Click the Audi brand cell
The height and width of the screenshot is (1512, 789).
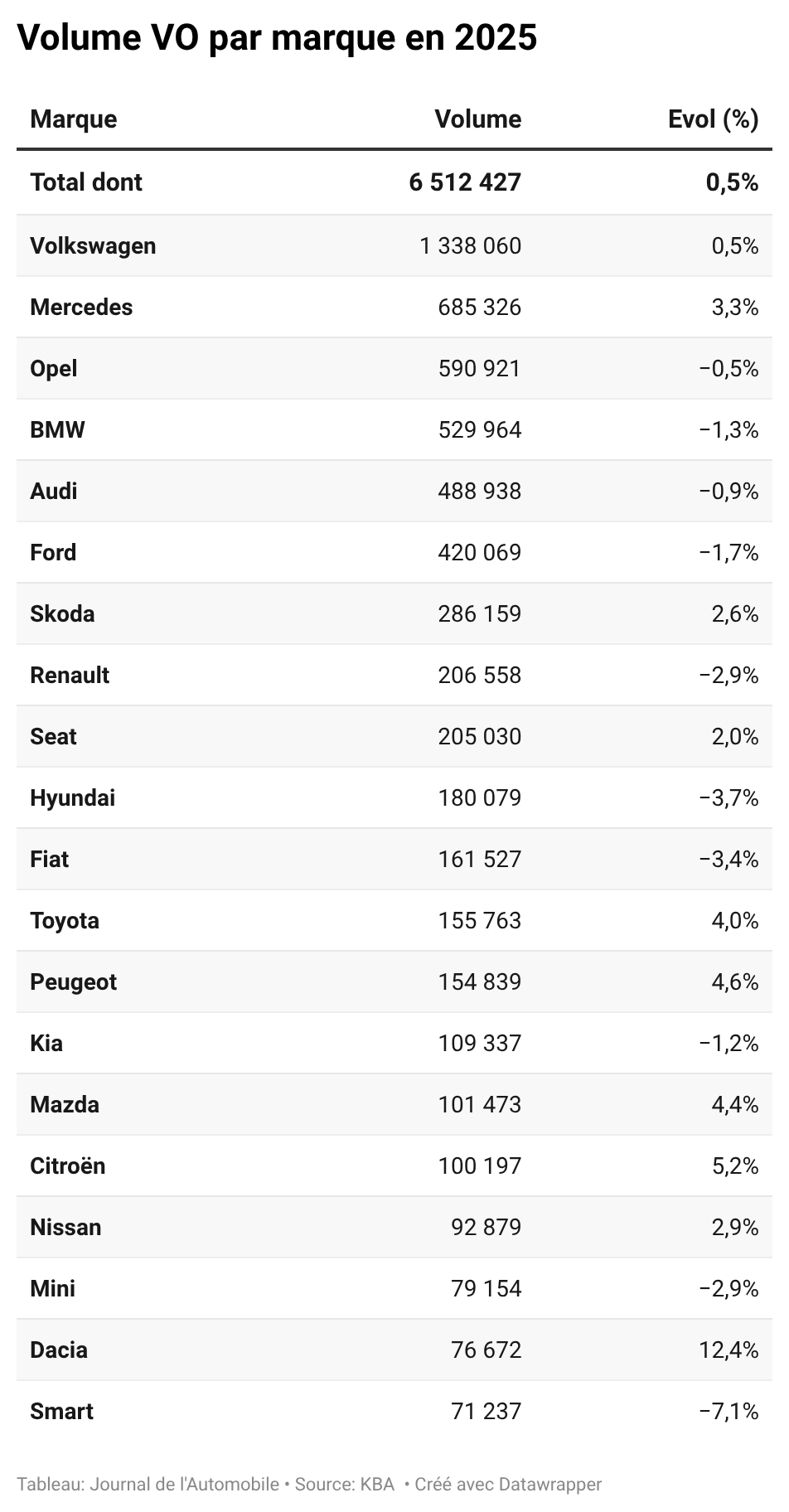click(54, 492)
